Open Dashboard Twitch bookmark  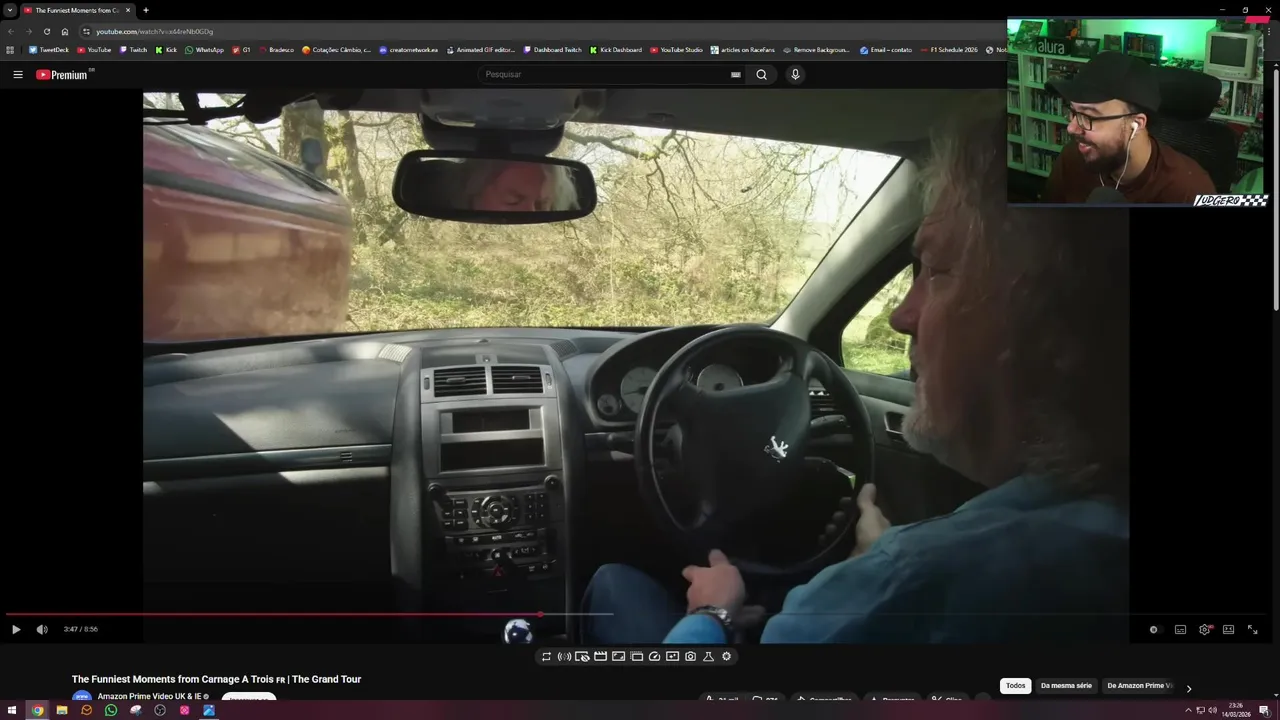point(552,50)
